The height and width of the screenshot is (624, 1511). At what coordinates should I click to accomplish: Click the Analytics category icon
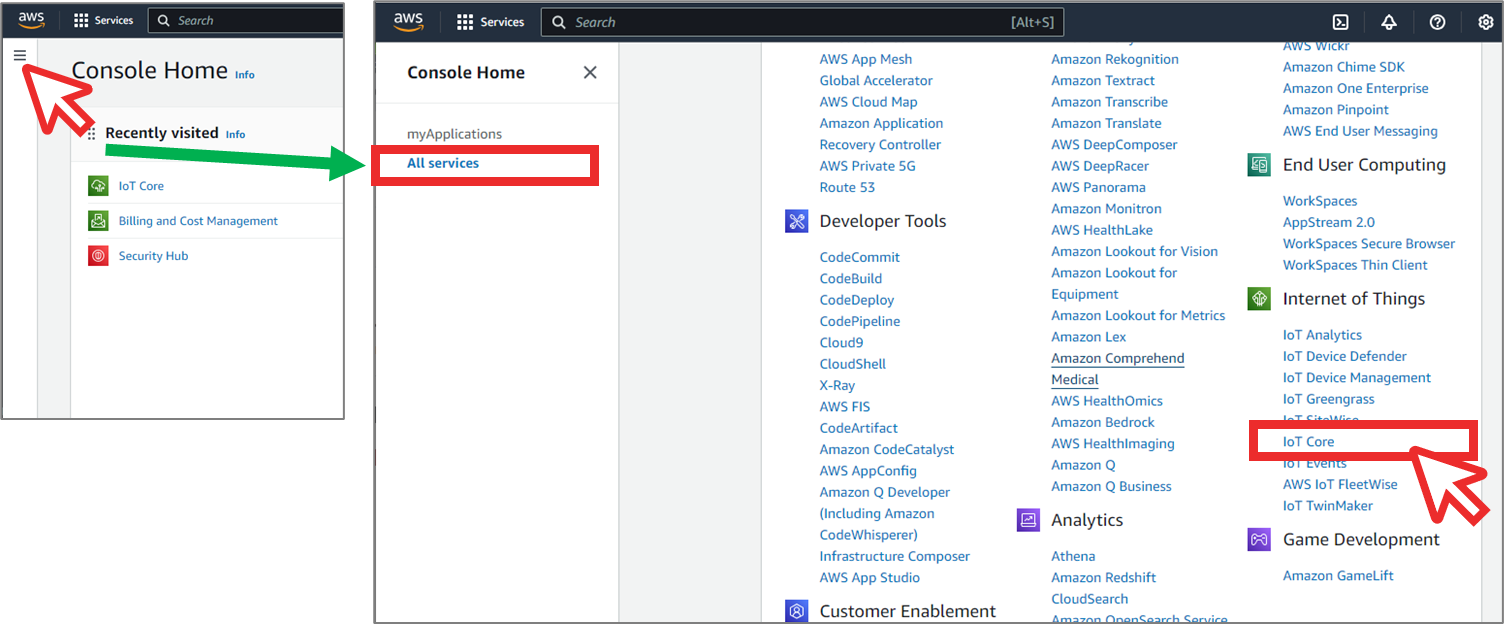[x=1028, y=520]
